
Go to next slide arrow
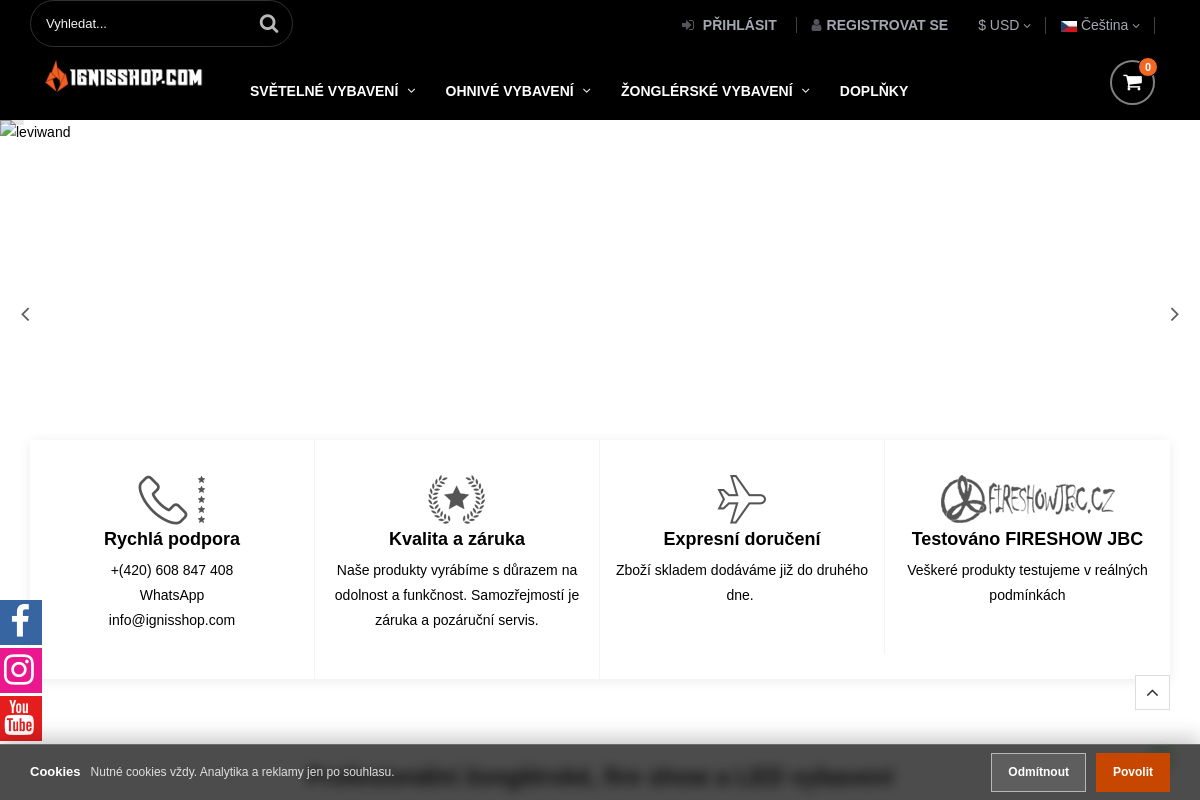1174,314
